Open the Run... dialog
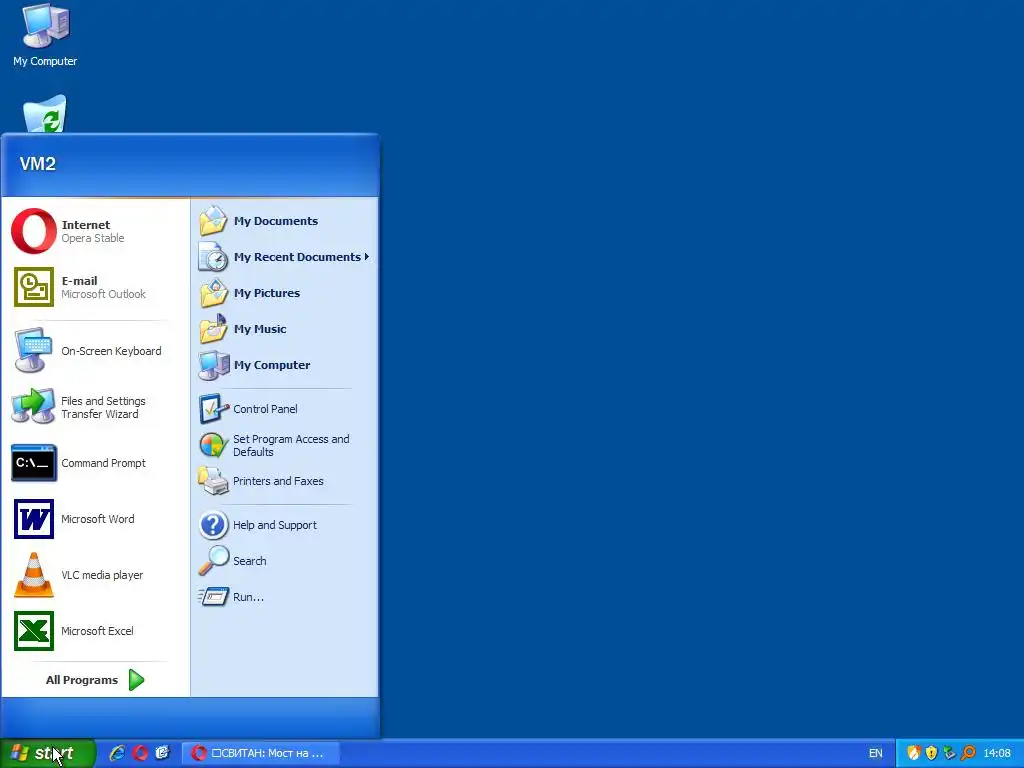This screenshot has width=1024, height=768. (x=285, y=597)
